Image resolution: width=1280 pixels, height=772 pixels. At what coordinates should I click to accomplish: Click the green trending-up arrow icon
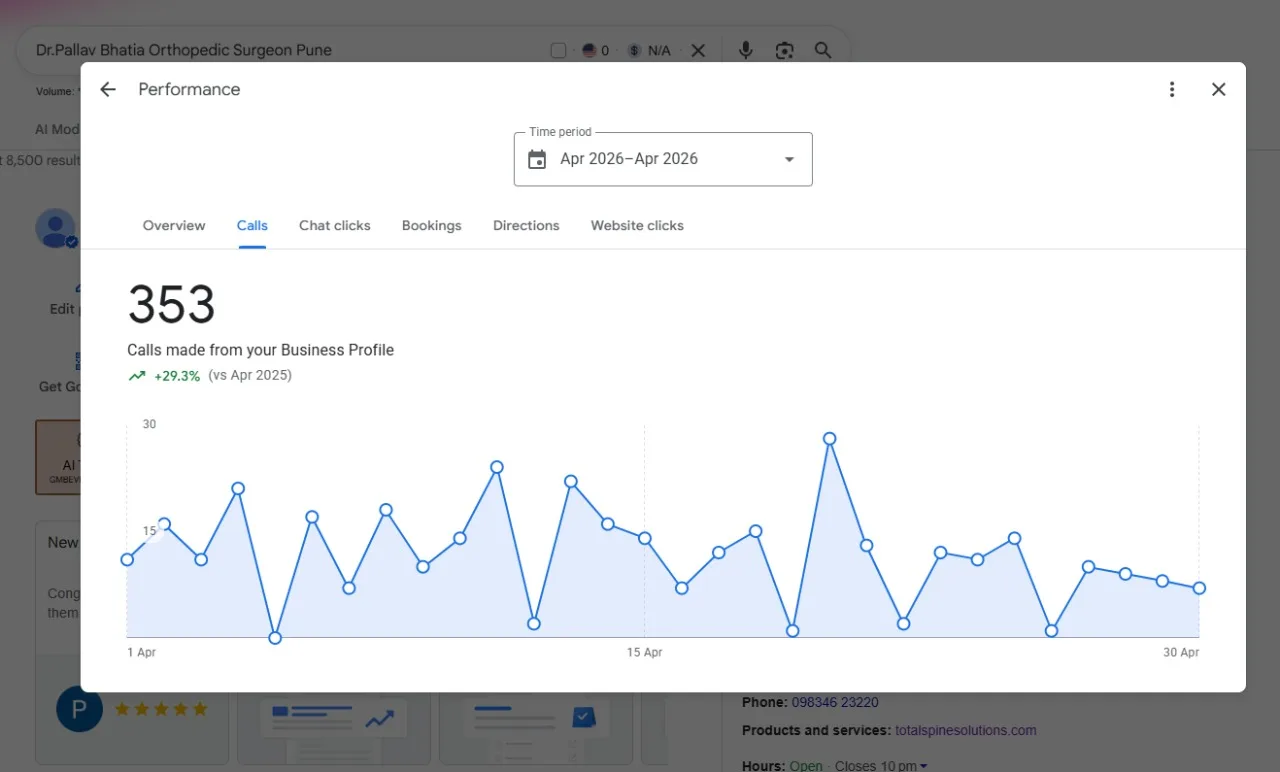point(137,376)
